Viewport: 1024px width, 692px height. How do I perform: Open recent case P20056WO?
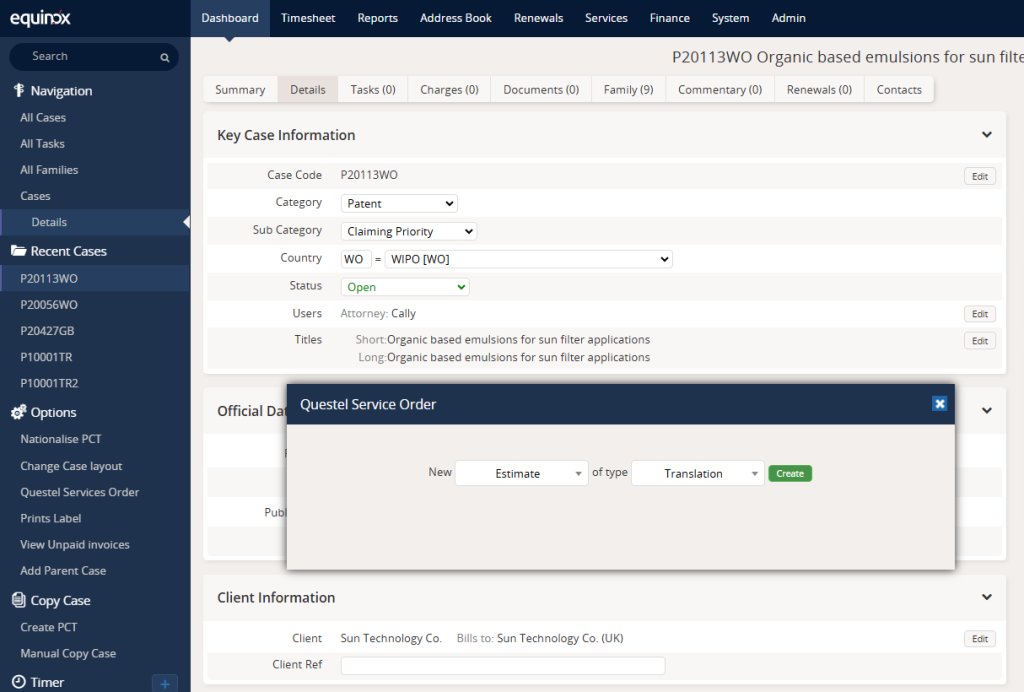point(49,305)
